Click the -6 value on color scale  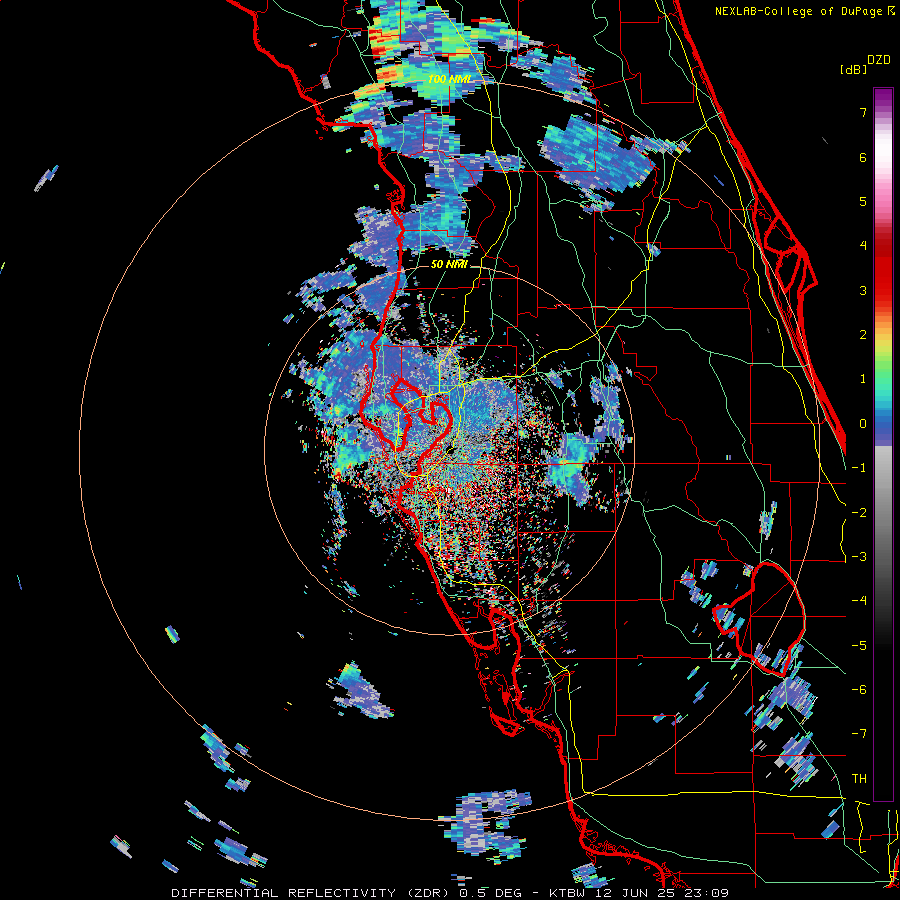[x=859, y=690]
